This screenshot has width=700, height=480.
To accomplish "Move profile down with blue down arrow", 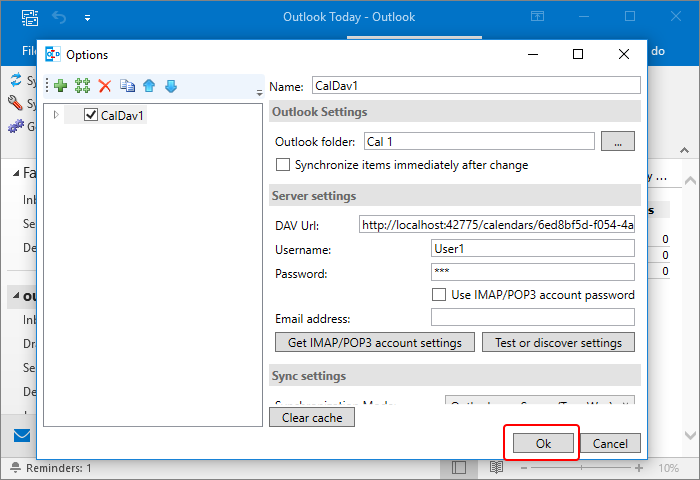I will point(171,86).
